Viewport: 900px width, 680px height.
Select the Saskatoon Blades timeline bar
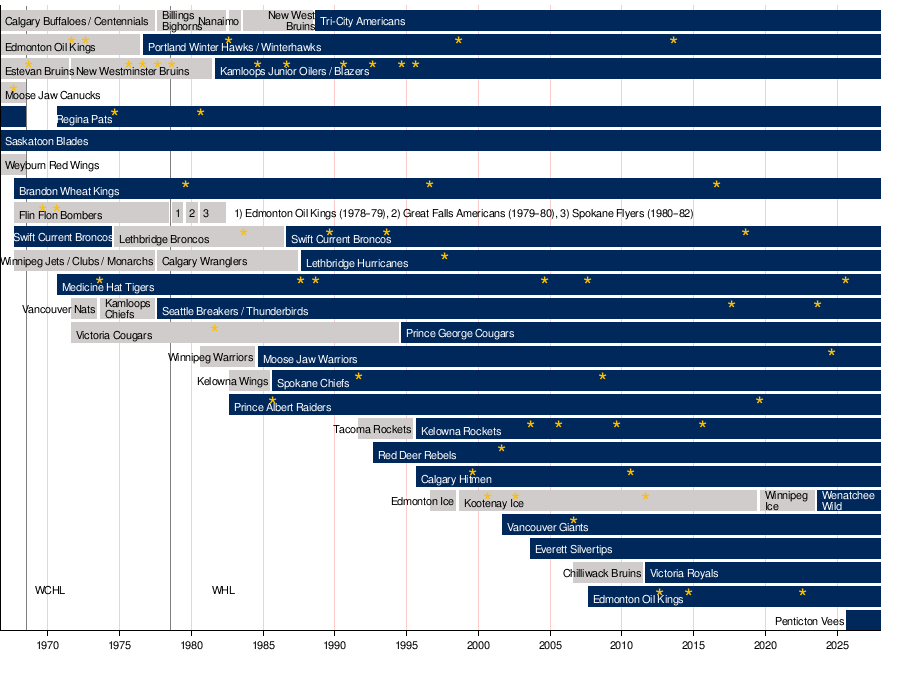(440, 141)
